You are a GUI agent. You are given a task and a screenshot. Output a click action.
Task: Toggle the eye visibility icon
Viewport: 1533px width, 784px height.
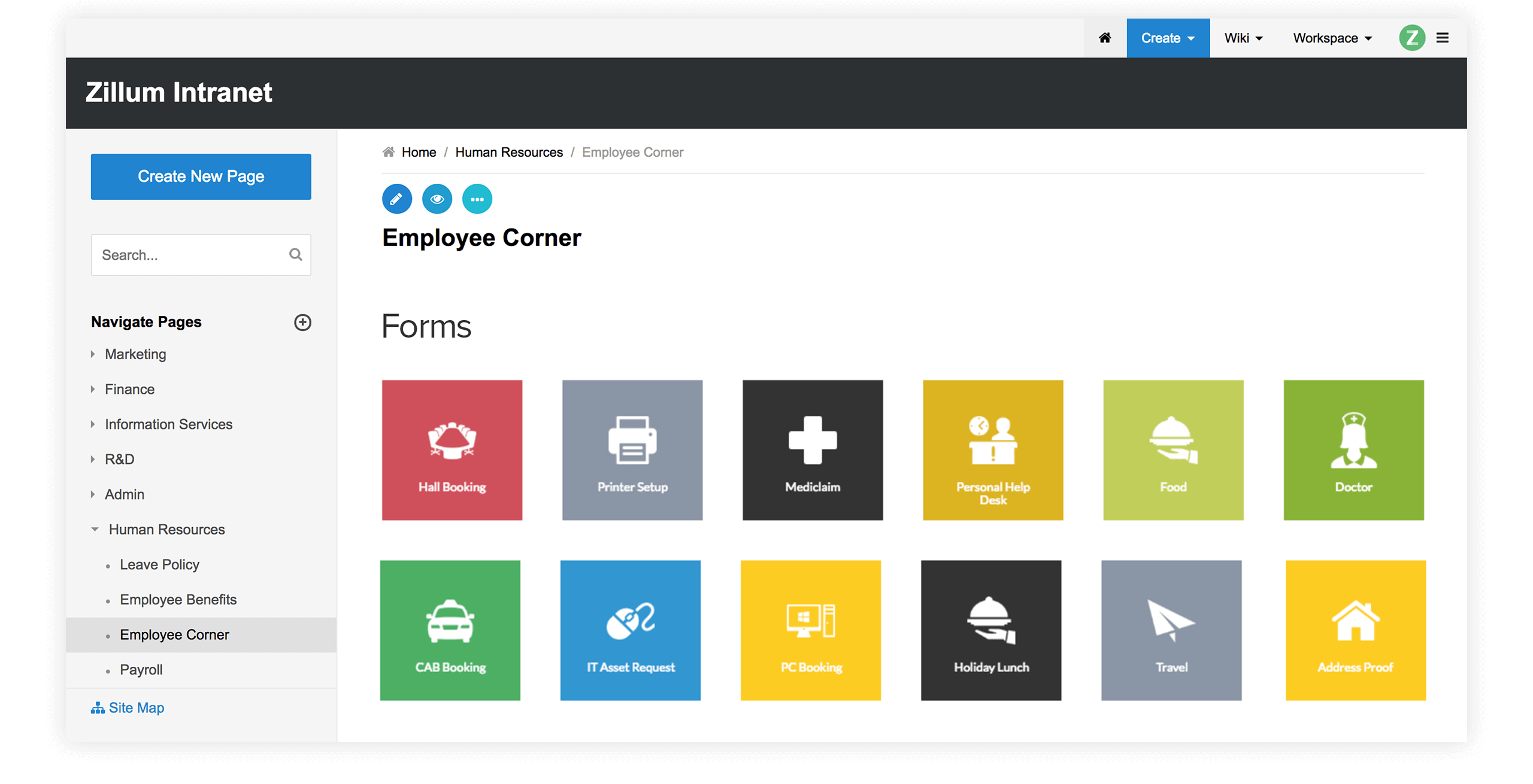pos(437,199)
